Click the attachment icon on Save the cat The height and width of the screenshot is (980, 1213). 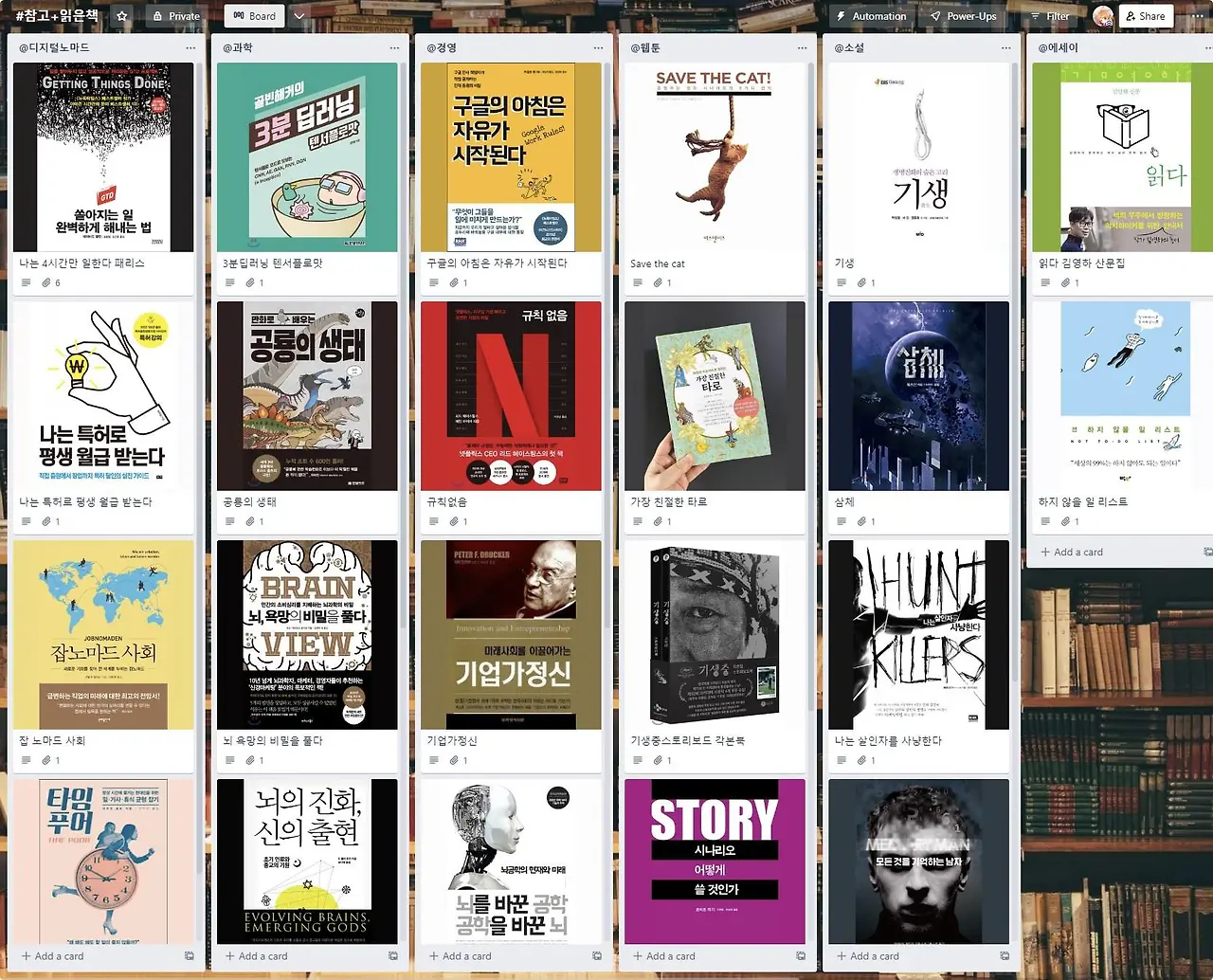(657, 282)
